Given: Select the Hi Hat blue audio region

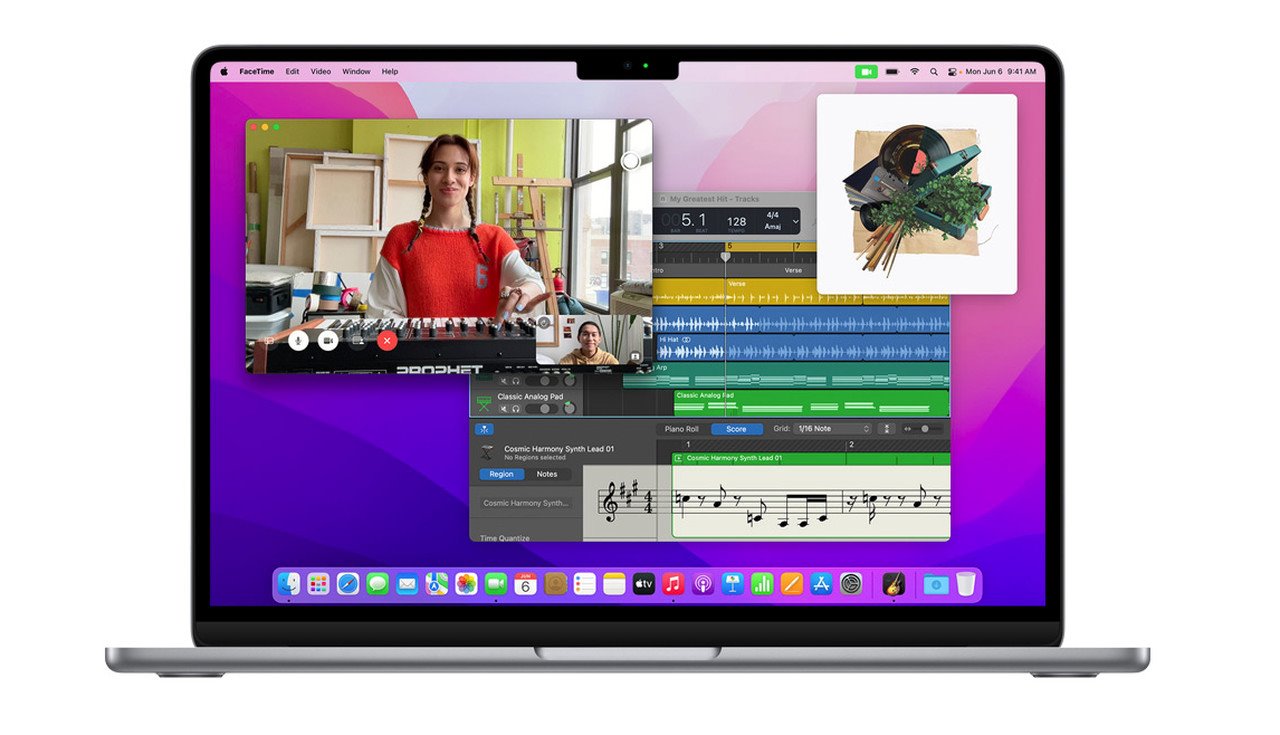Looking at the screenshot, I should pos(801,347).
